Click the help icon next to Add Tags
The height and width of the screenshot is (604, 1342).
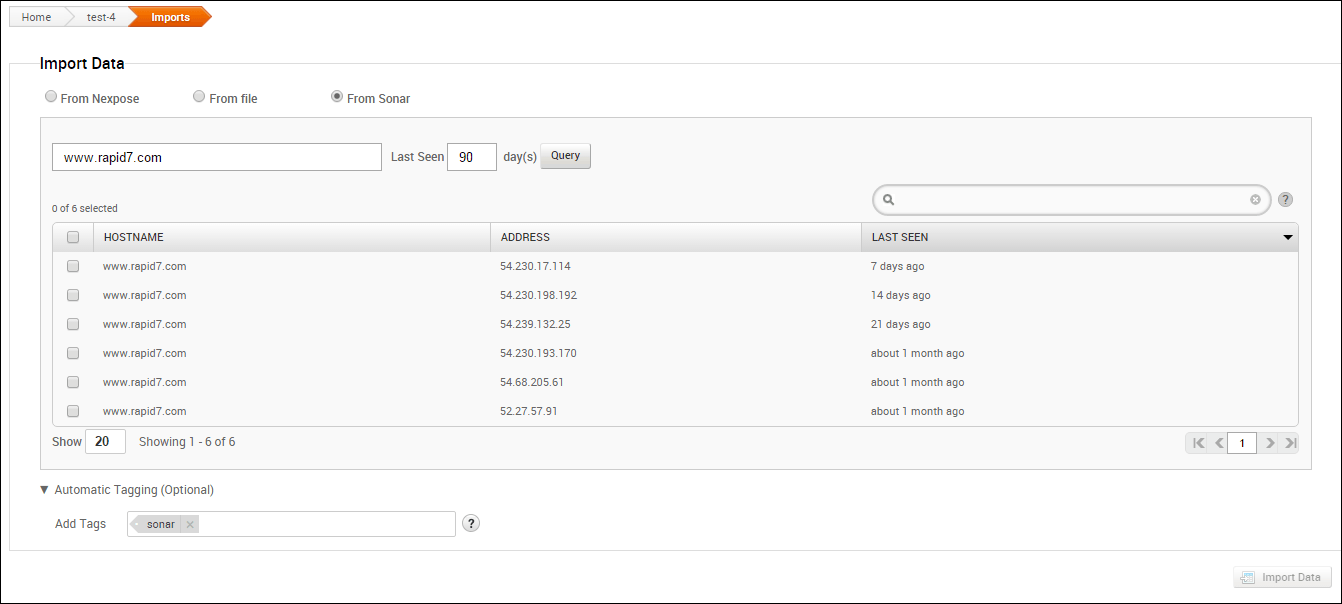[x=471, y=523]
